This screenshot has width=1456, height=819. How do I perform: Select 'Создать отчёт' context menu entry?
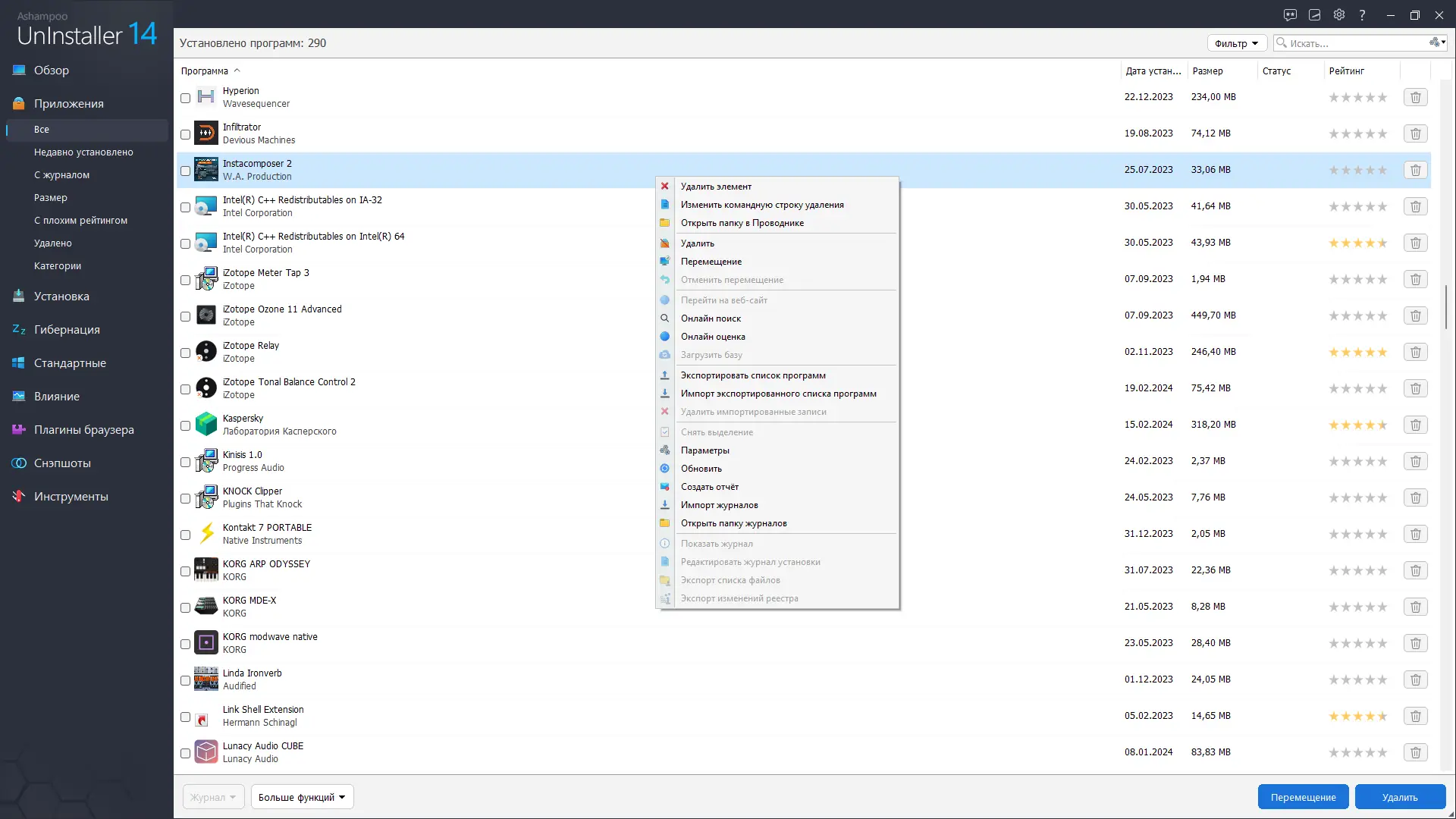(709, 487)
